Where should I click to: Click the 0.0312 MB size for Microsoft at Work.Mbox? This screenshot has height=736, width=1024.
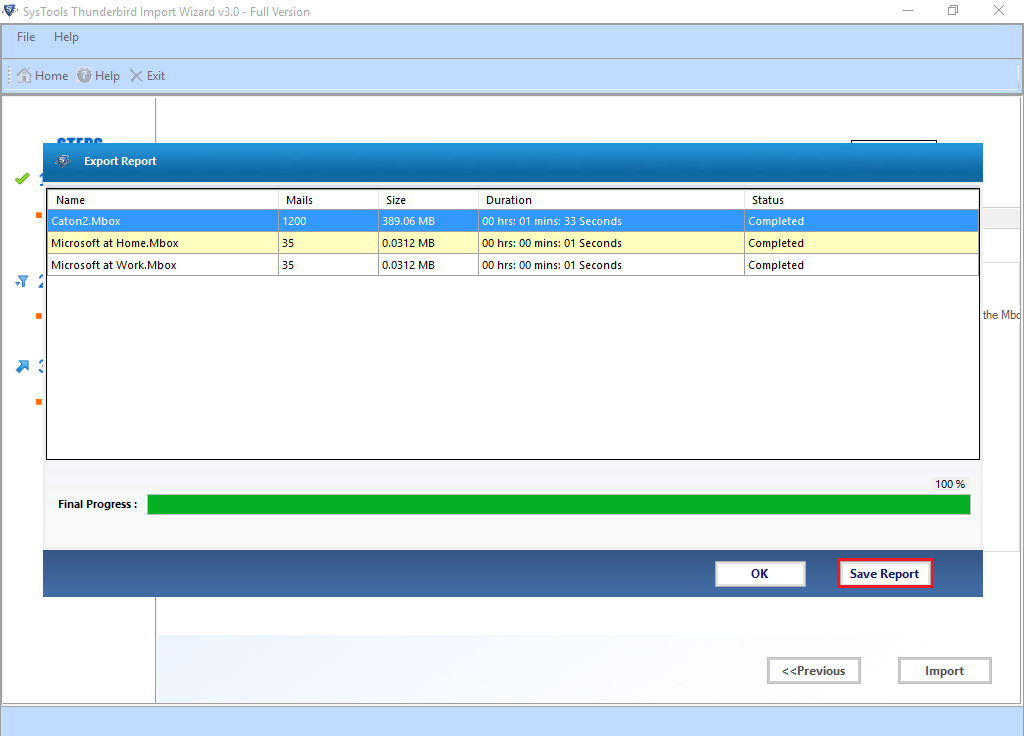[x=428, y=265]
